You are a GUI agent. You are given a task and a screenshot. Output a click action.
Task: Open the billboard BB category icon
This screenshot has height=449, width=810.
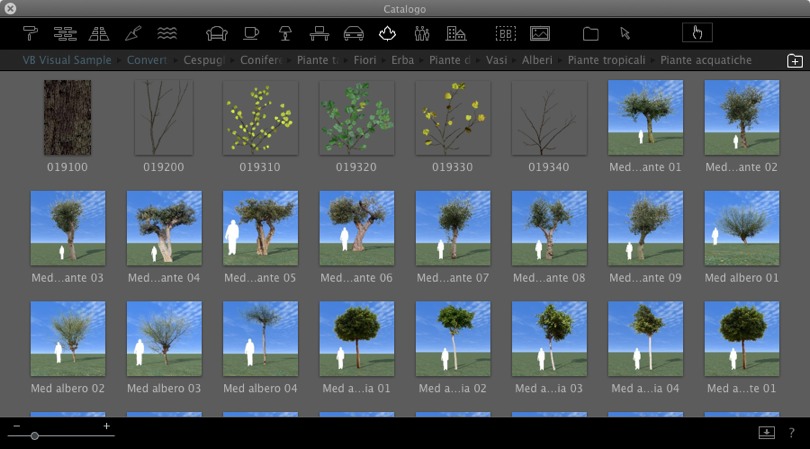click(x=506, y=34)
